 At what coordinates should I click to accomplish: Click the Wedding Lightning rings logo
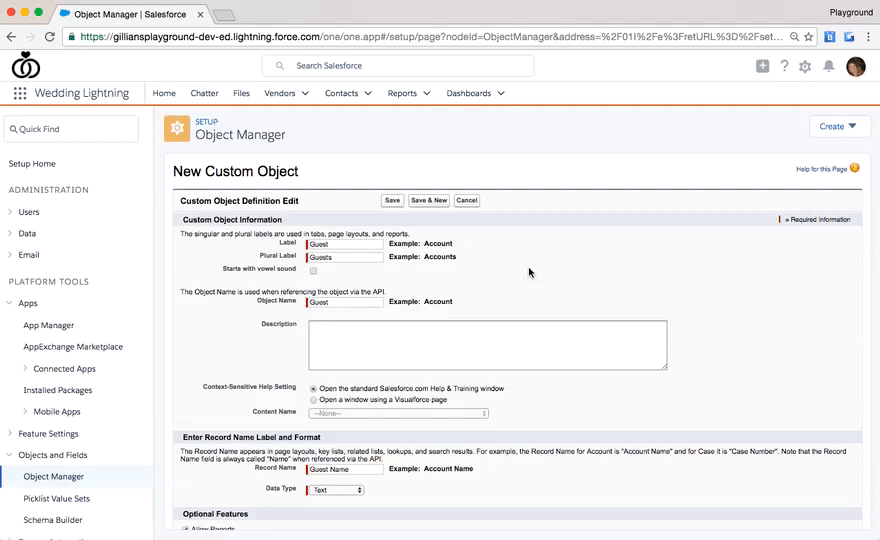pyautogui.click(x=25, y=65)
